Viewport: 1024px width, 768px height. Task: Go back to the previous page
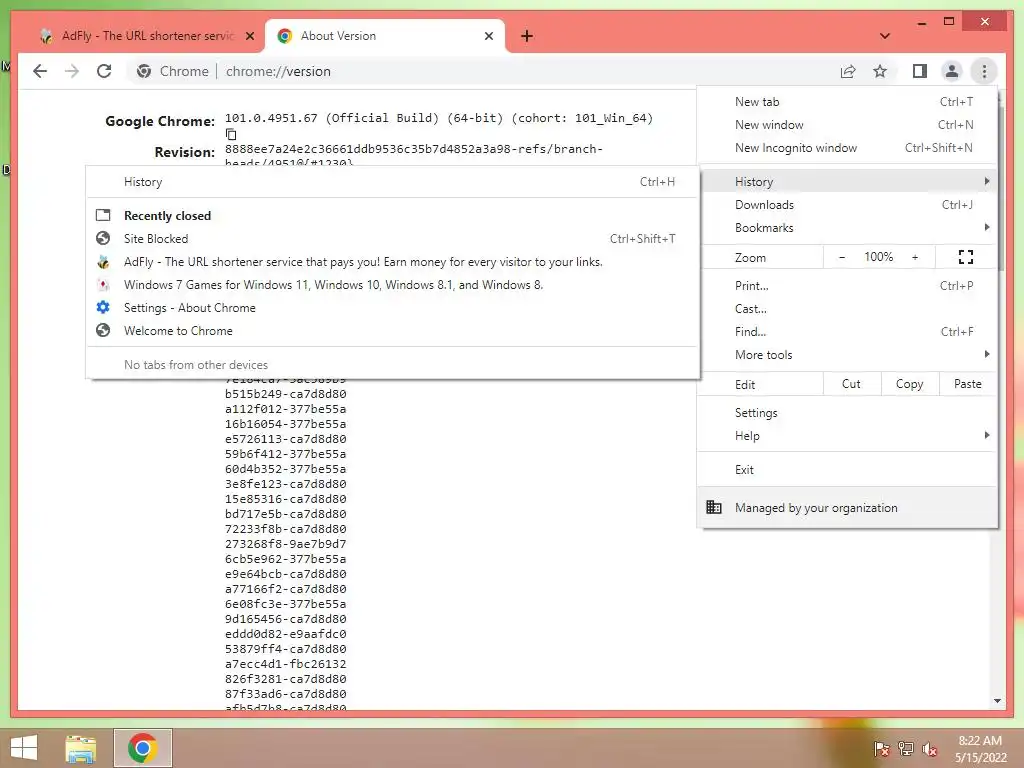point(40,71)
